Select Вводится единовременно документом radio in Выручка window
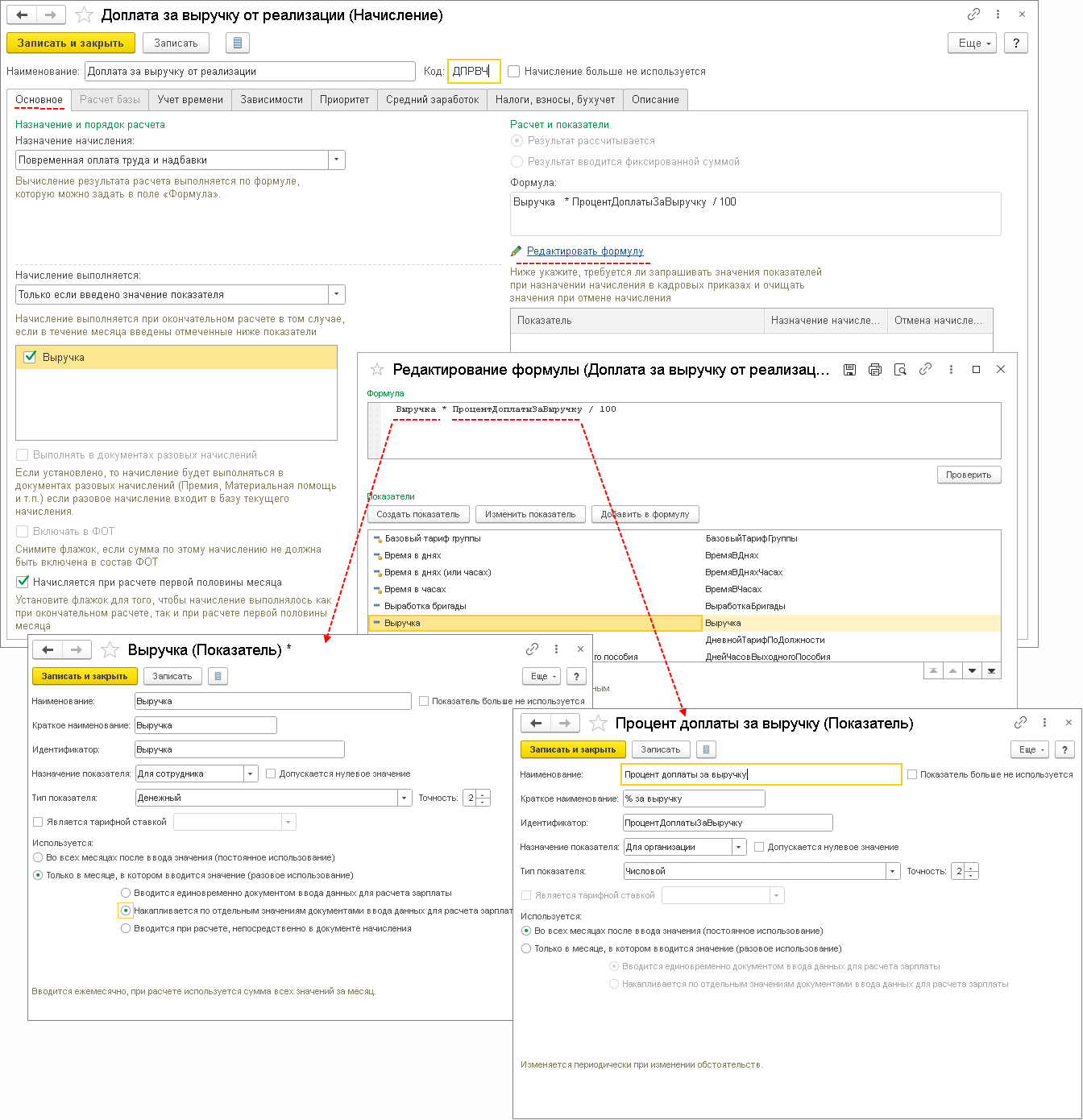 [x=126, y=893]
